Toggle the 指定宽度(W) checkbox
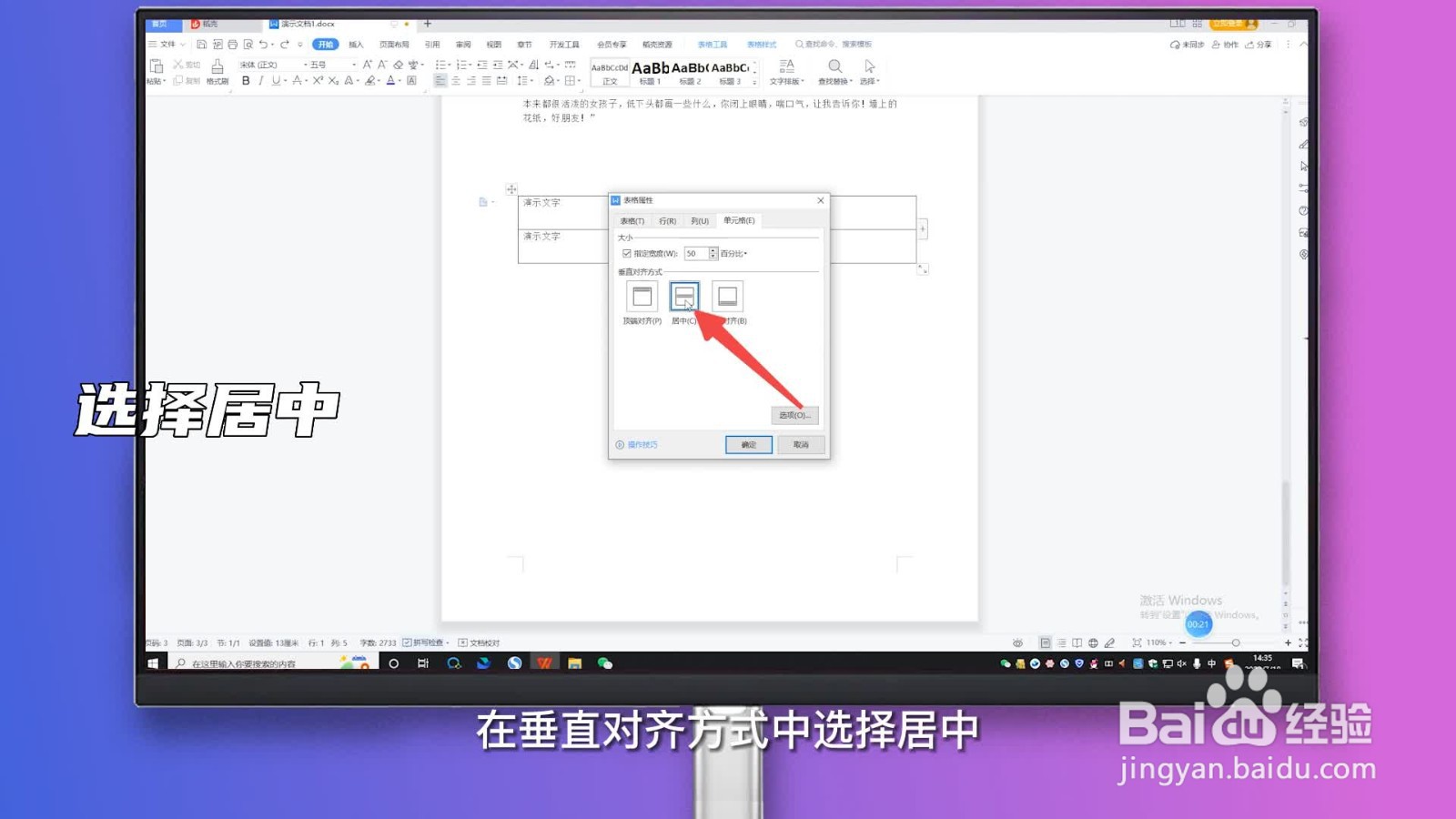 tap(626, 253)
